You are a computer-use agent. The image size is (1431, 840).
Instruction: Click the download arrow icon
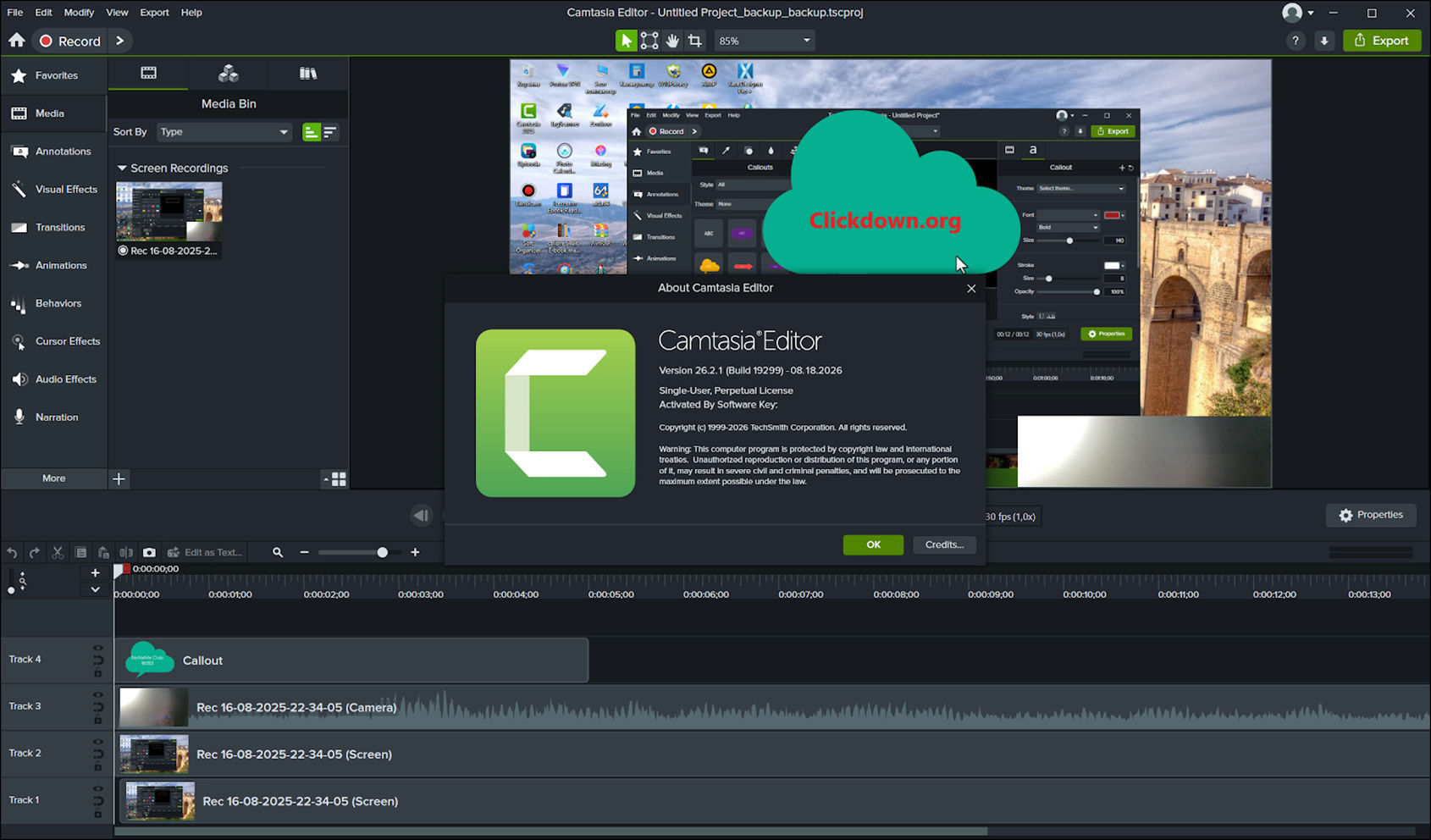click(x=1324, y=41)
